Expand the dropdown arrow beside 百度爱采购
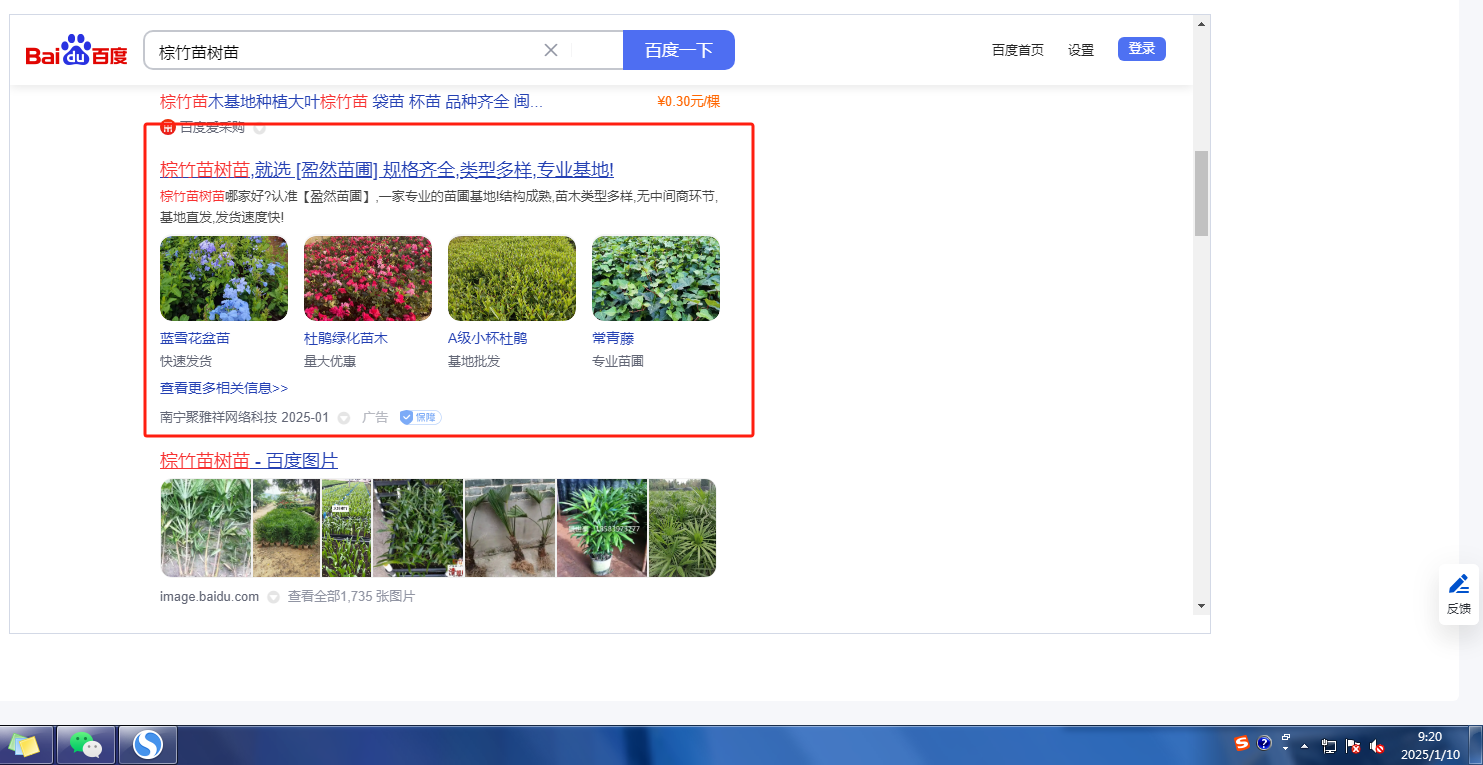Viewport: 1483px width, 765px height. [259, 128]
